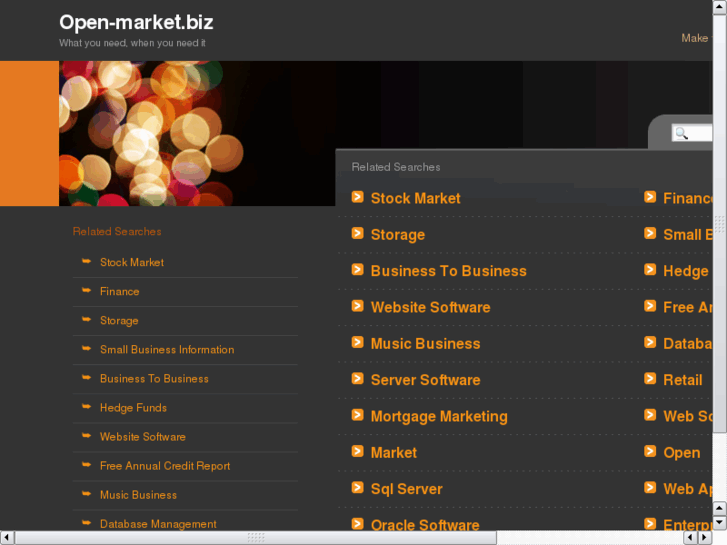Open Free Annual Credit Report link
The width and height of the screenshot is (727, 545).
165,466
